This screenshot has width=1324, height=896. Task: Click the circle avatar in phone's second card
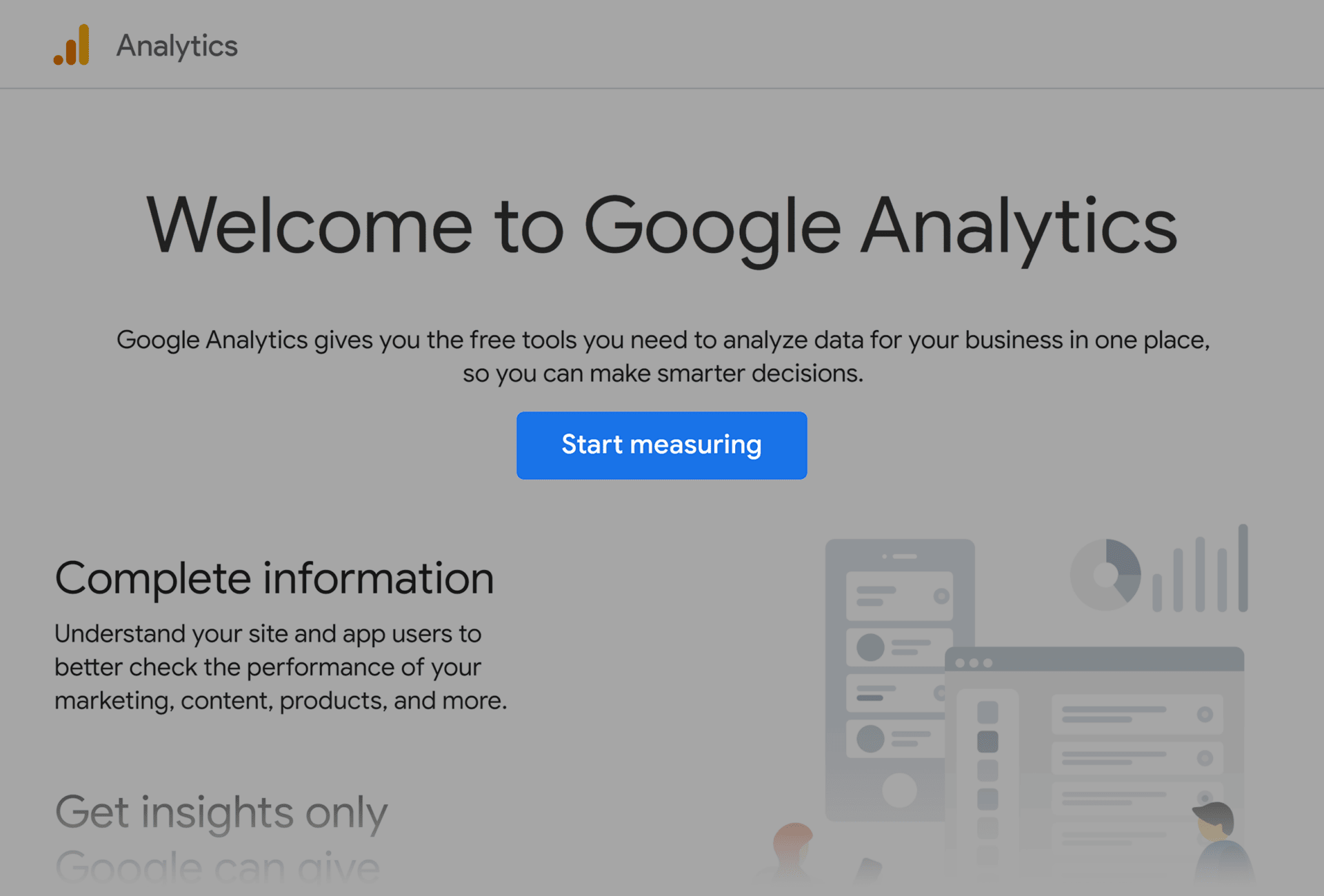[x=870, y=647]
